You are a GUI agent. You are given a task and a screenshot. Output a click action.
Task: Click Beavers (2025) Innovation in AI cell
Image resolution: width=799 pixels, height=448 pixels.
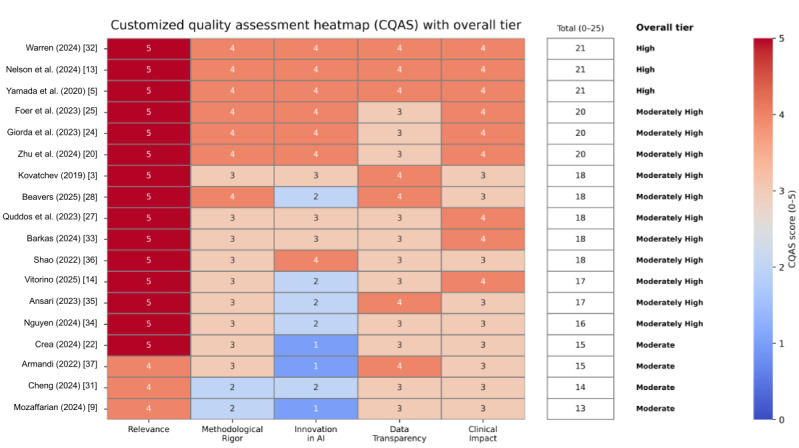point(315,197)
